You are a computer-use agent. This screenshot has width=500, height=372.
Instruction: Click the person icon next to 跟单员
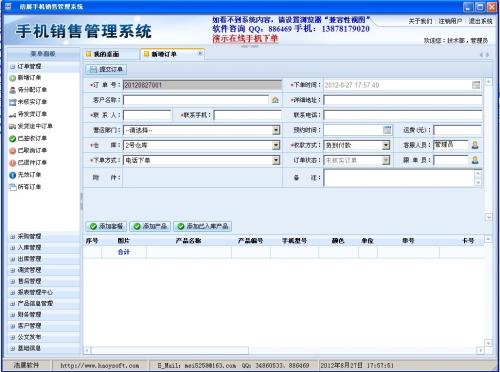[475, 160]
